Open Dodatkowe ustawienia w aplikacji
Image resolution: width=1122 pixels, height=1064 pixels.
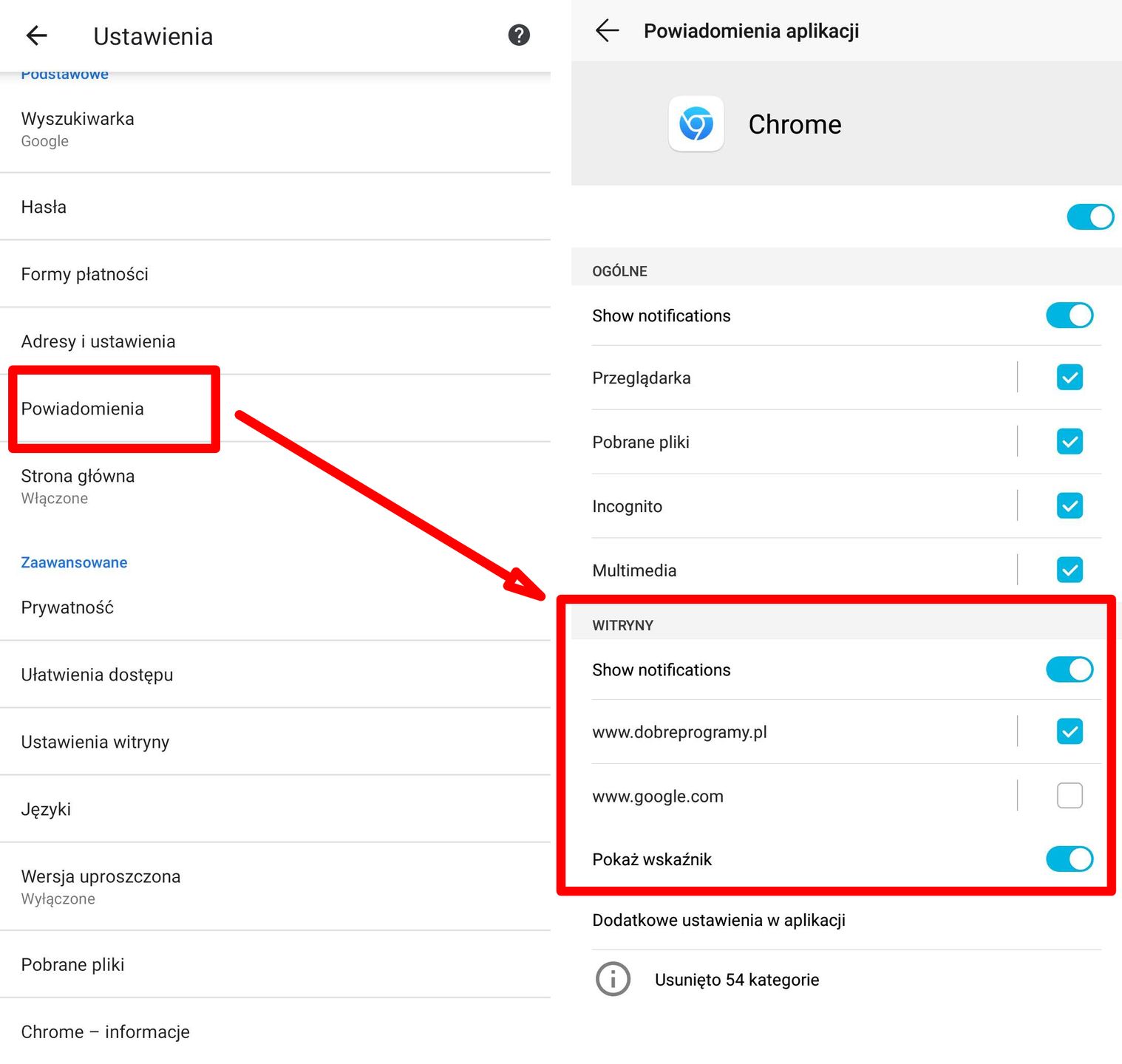(x=718, y=920)
